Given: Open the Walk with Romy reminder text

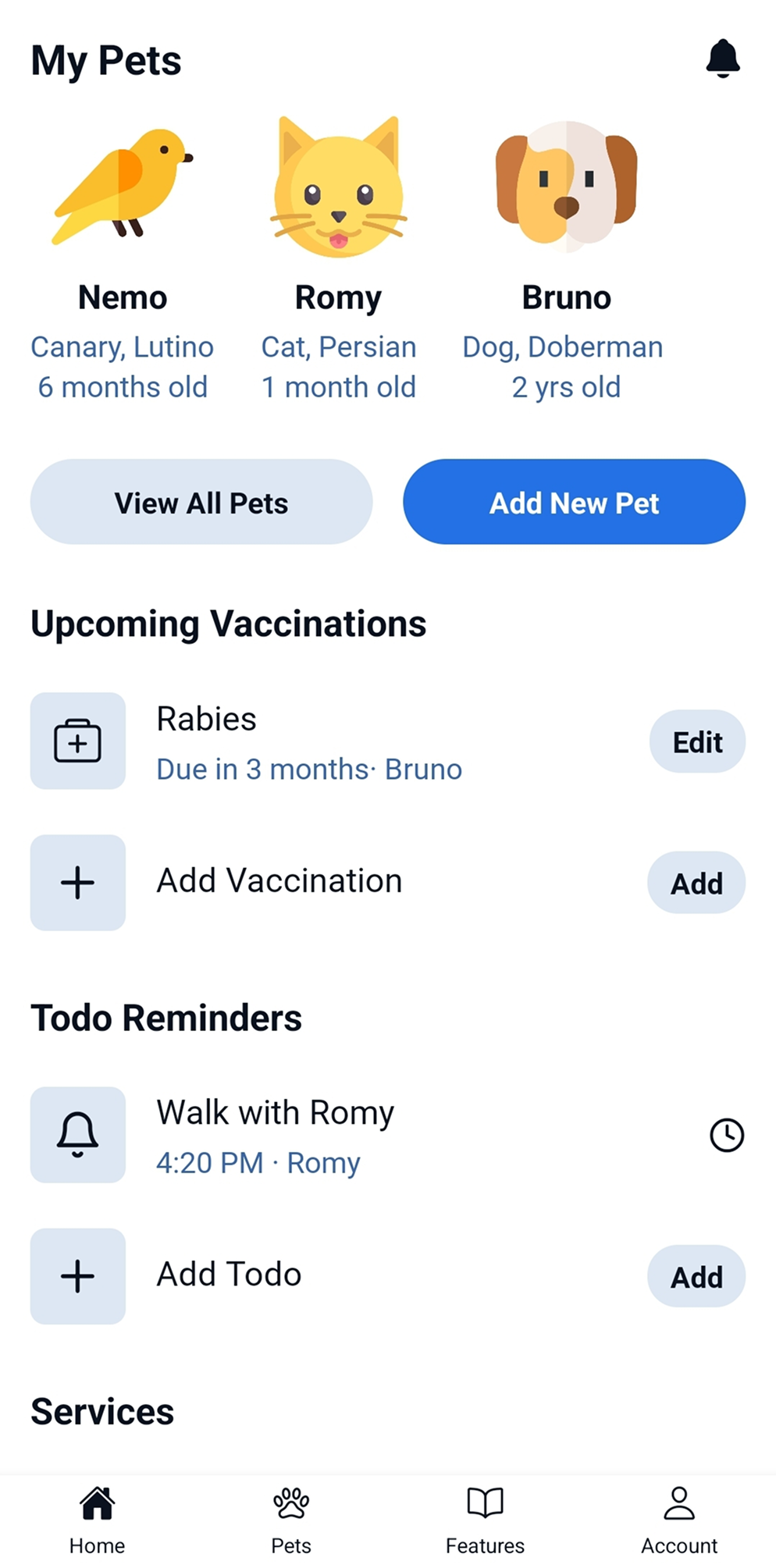Looking at the screenshot, I should [275, 1112].
